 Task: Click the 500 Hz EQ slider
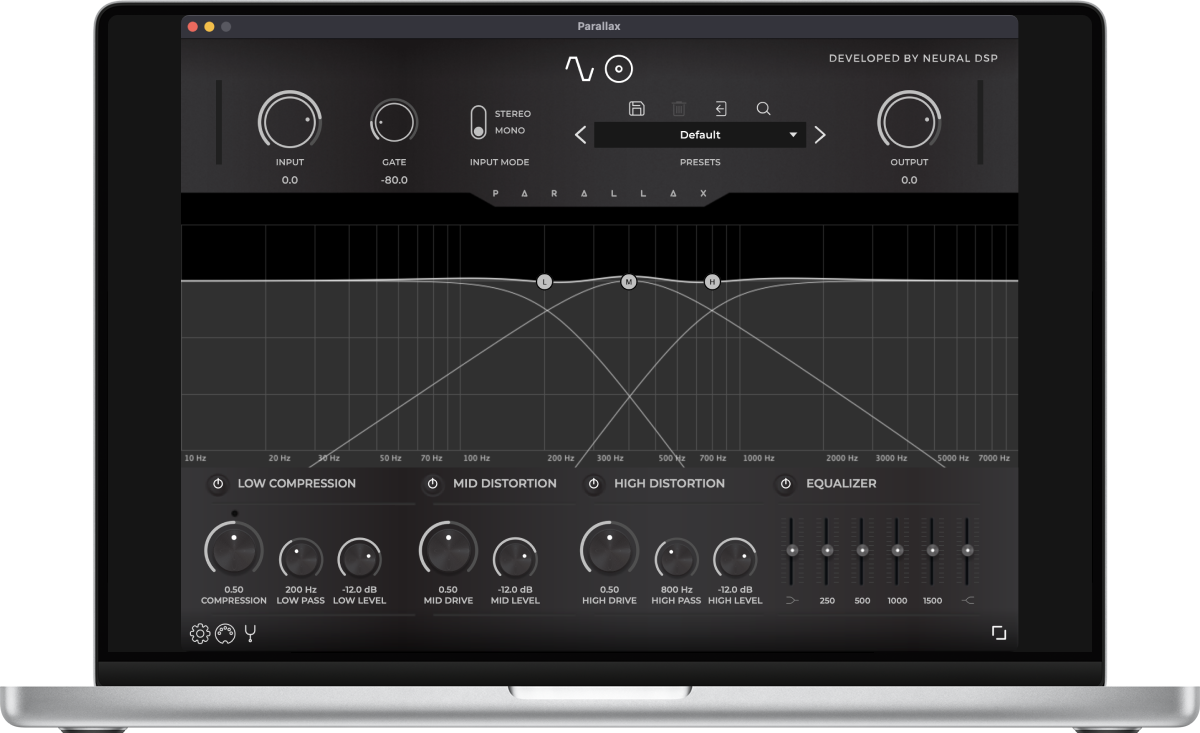[x=862, y=551]
